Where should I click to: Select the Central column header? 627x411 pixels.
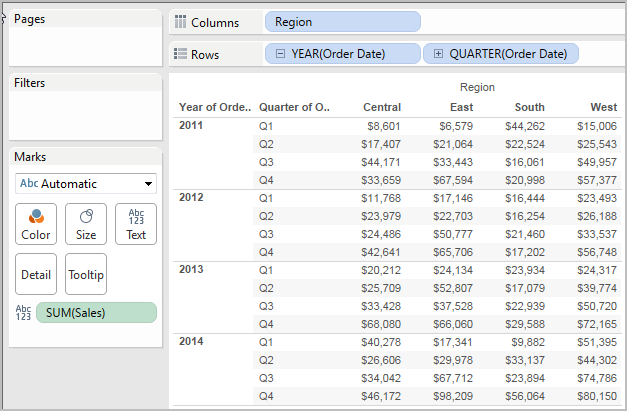tap(382, 107)
